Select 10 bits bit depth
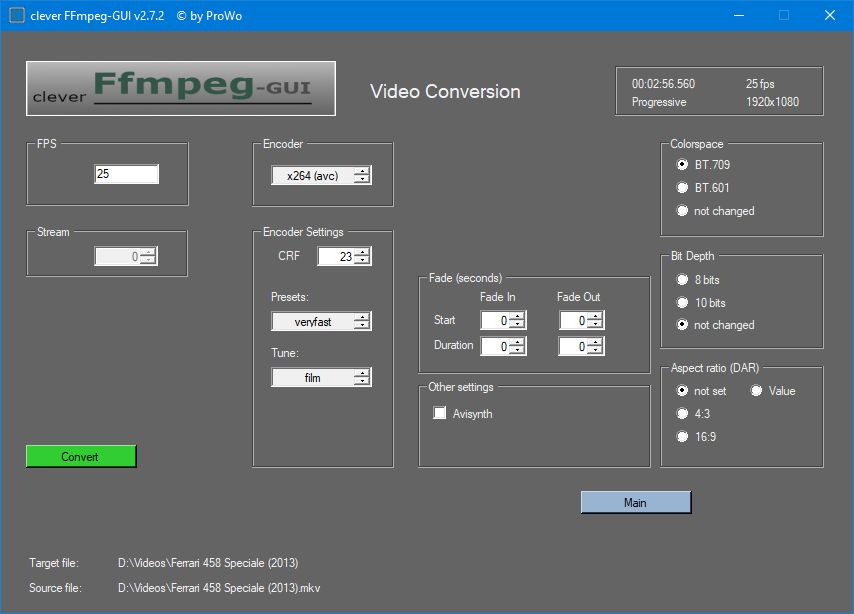Screen dimensions: 854x614 coord(683,303)
